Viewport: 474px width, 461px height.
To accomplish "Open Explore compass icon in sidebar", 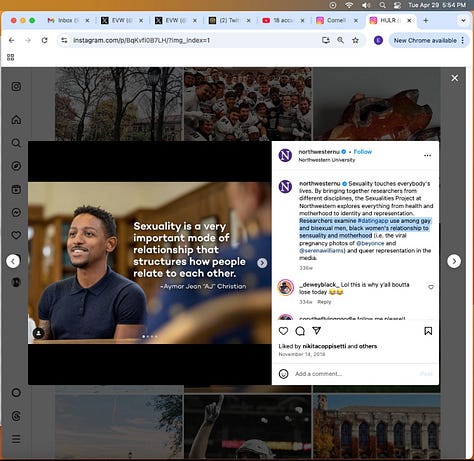I will pos(16,166).
